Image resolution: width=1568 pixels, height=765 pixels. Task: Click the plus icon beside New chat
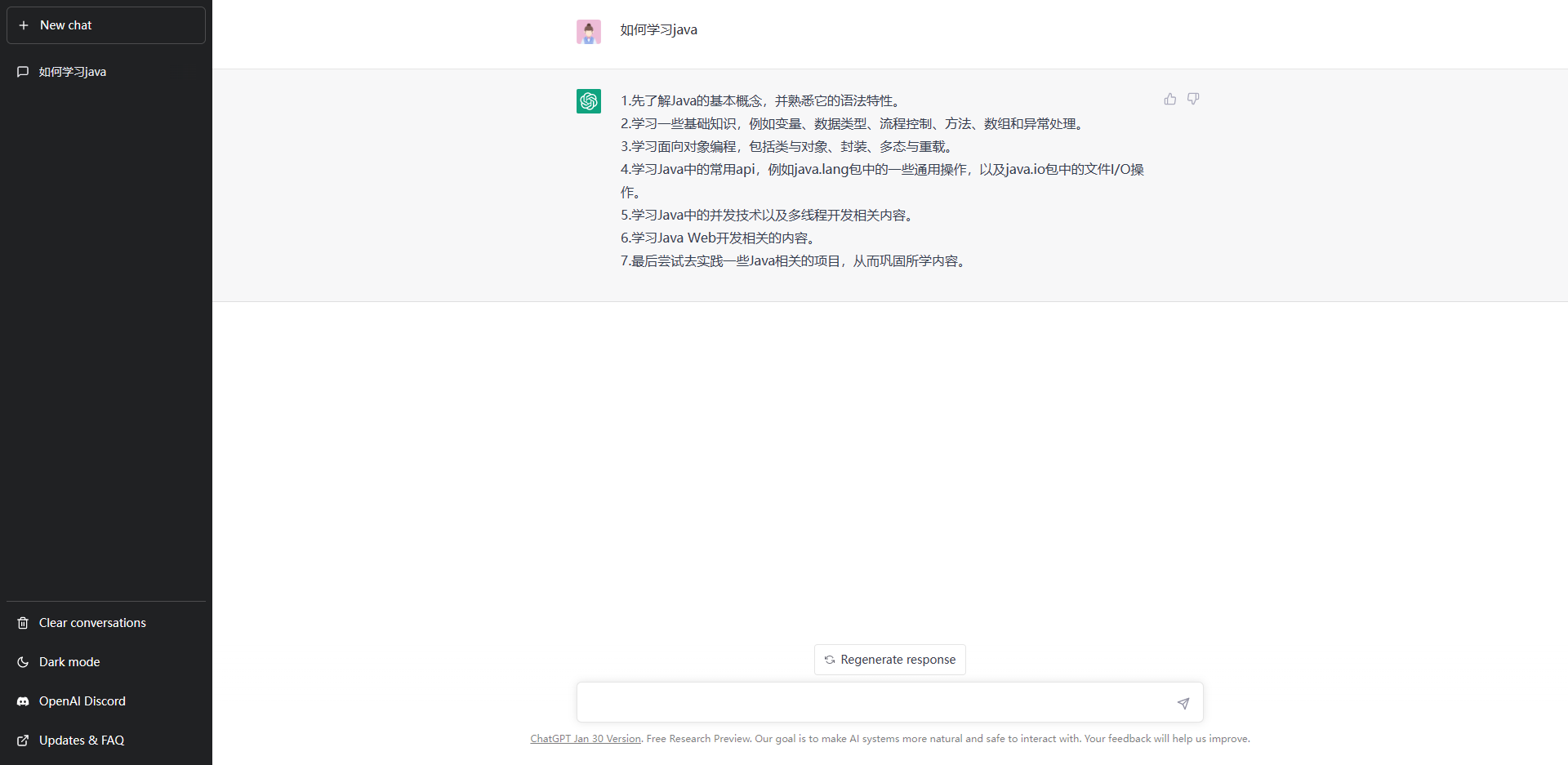coord(24,25)
